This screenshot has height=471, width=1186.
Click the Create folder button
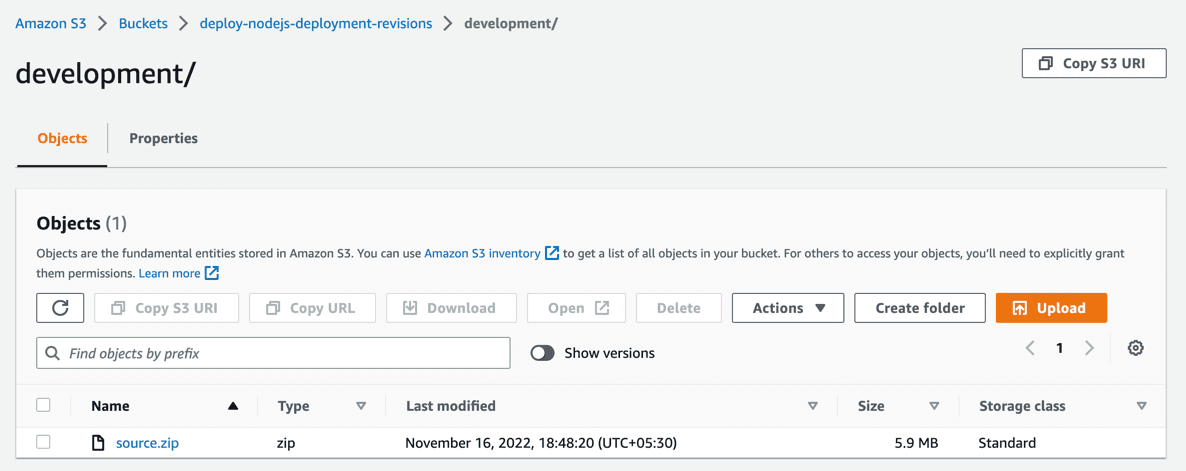[920, 308]
